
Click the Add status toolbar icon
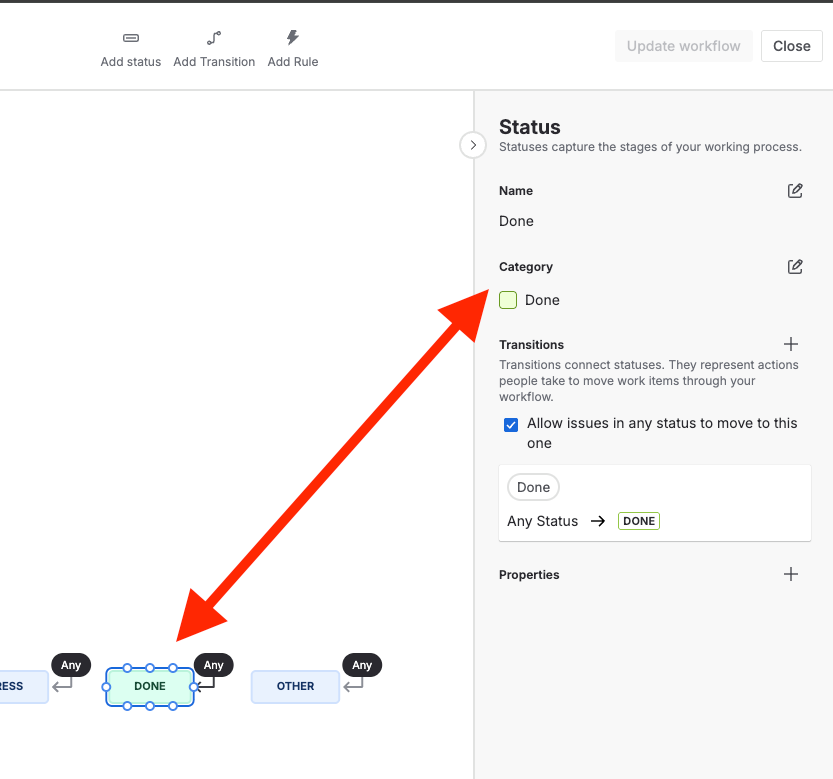point(131,38)
